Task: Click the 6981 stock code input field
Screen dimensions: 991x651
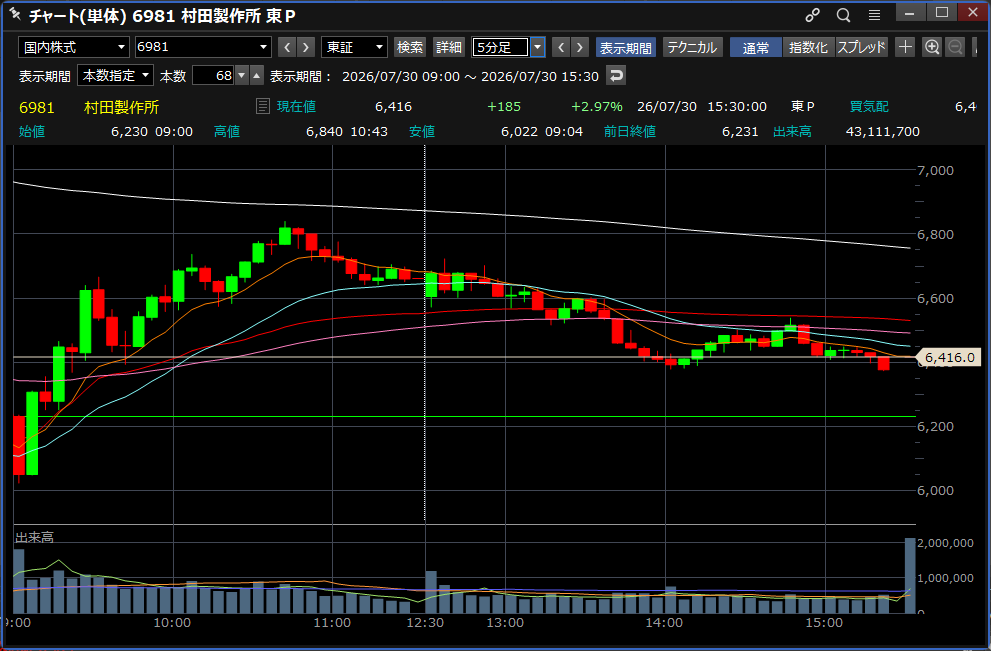Action: point(203,47)
